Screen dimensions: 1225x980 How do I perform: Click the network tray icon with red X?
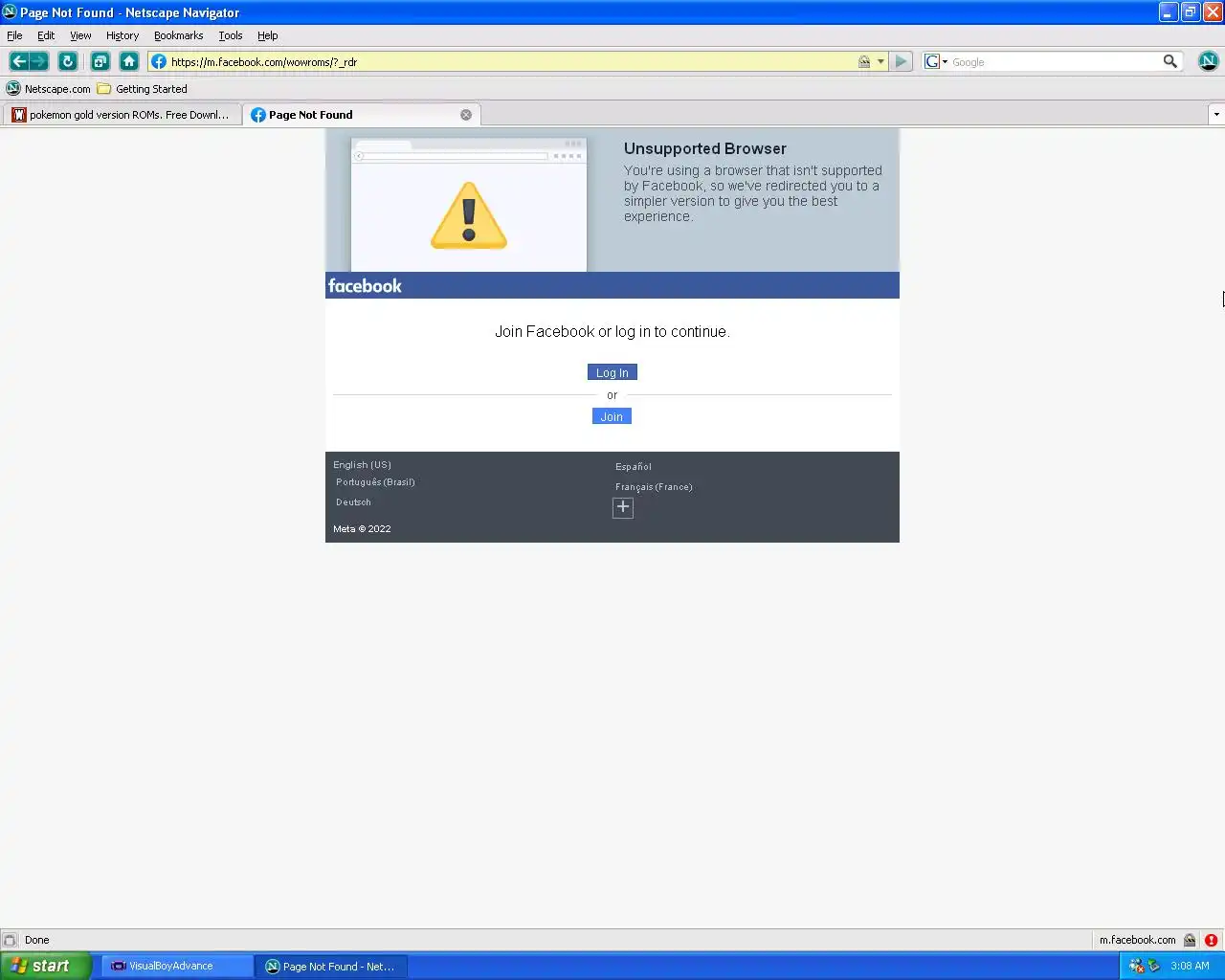[x=1136, y=966]
